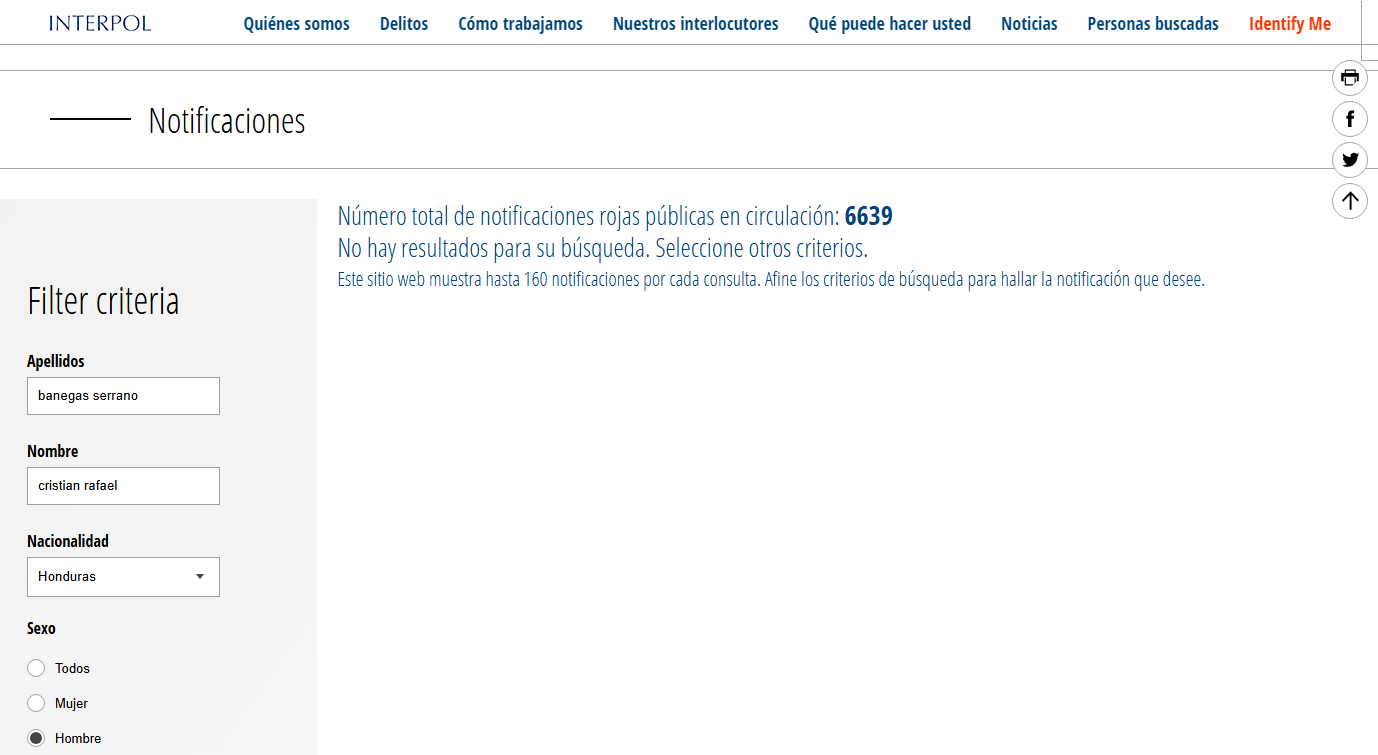Click the Nombre input field
1378x755 pixels.
tap(123, 486)
